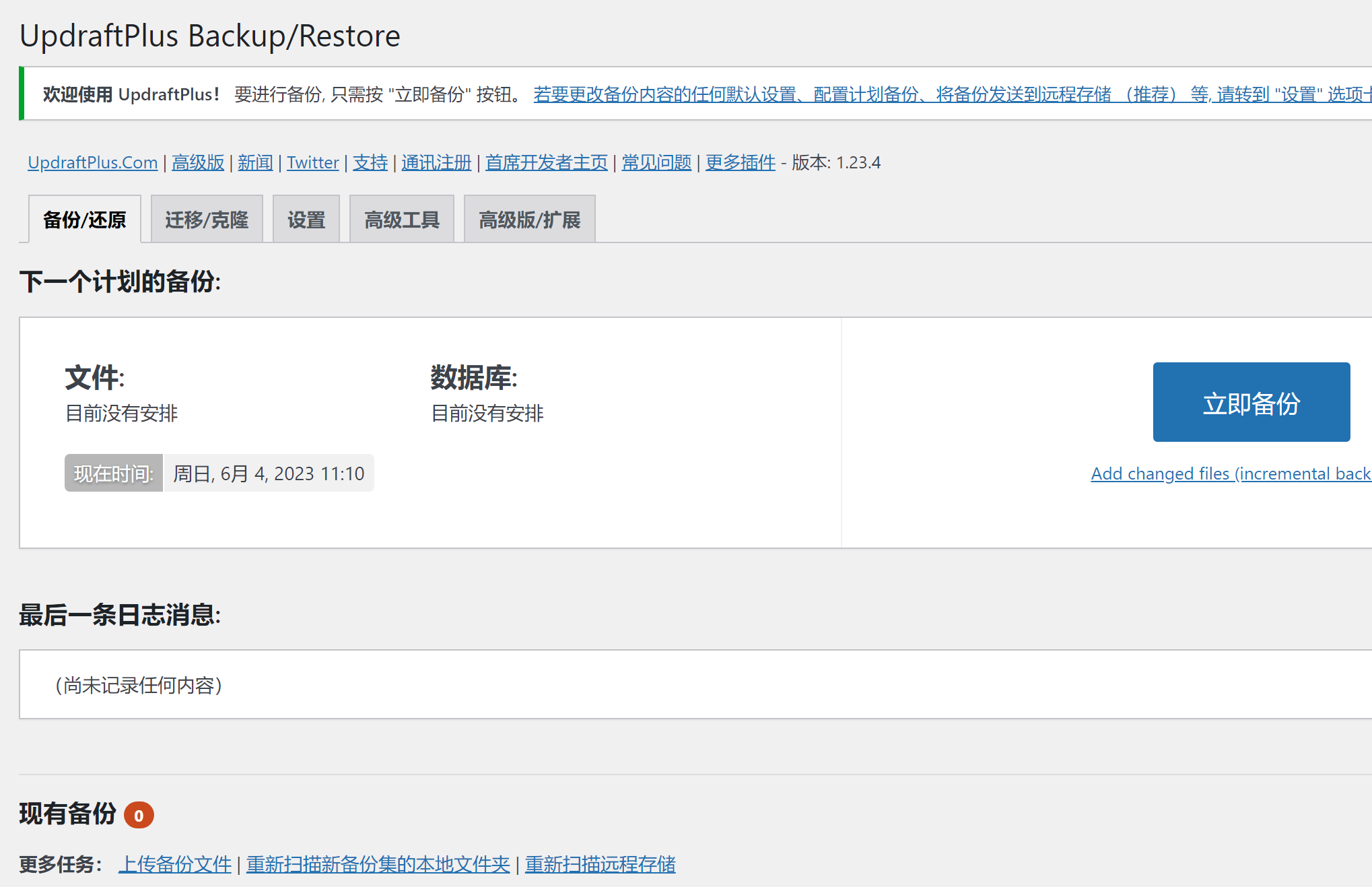Click 目前没有安排 under 数据库

pos(487,413)
